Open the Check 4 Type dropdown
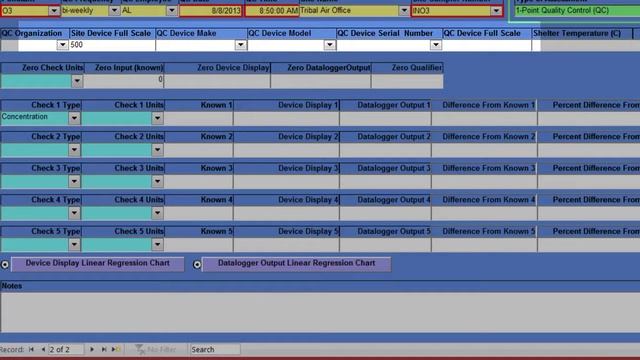Viewport: 640px width, 360px height. (x=74, y=213)
